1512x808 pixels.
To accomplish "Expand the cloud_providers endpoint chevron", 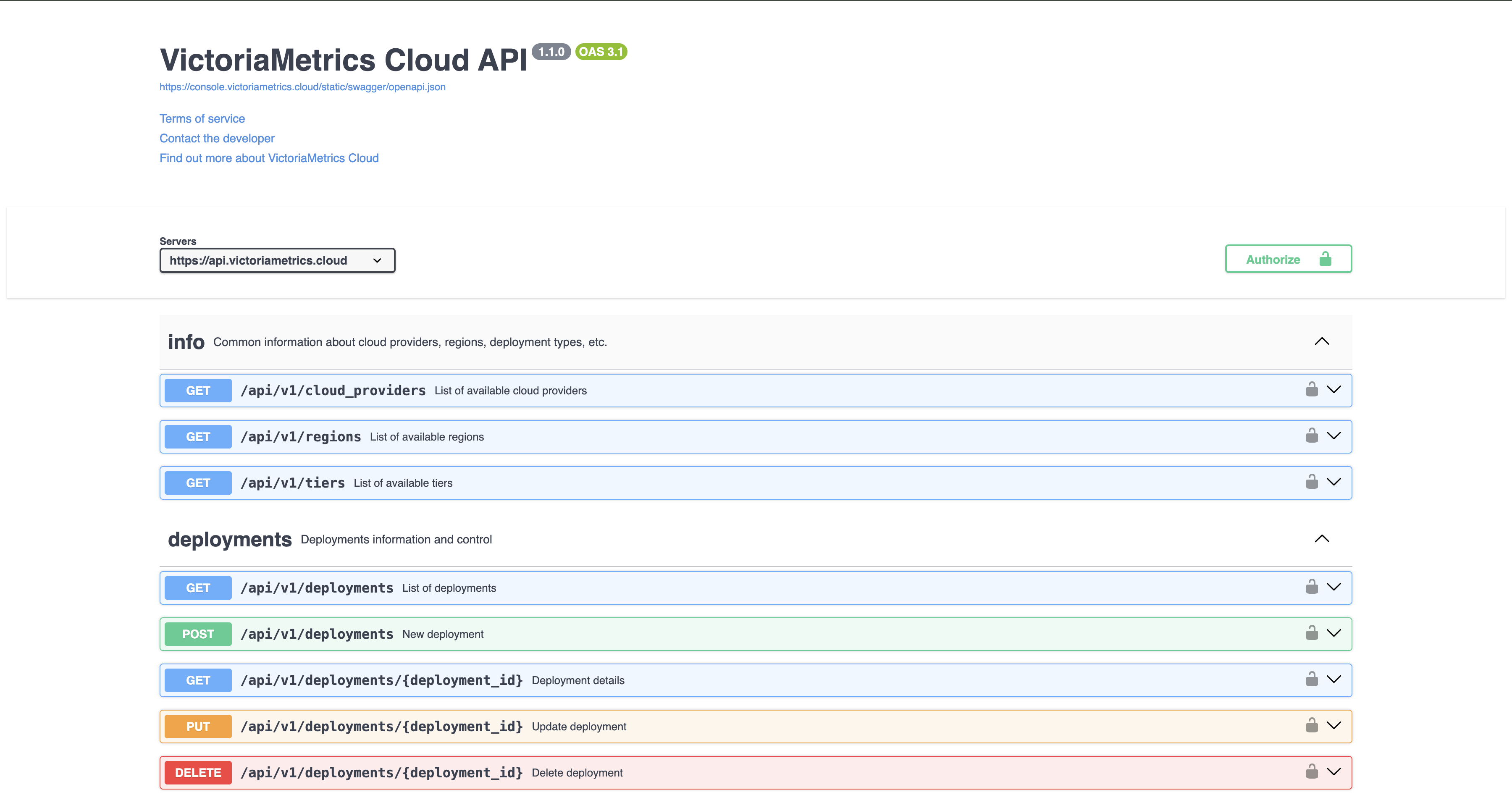I will [x=1333, y=390].
